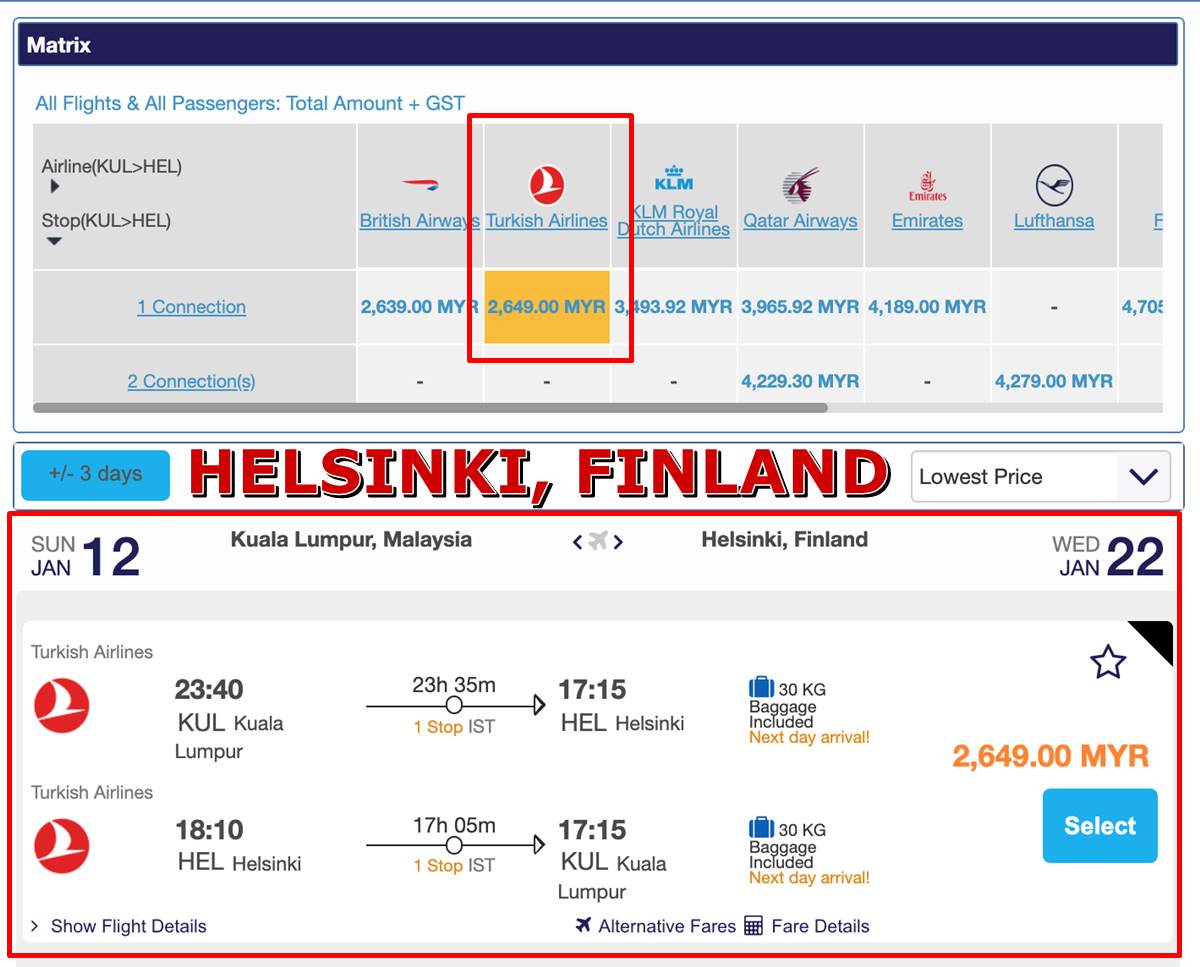Click the 17h 05m duration text
Image resolution: width=1200 pixels, height=967 pixels.
454,825
